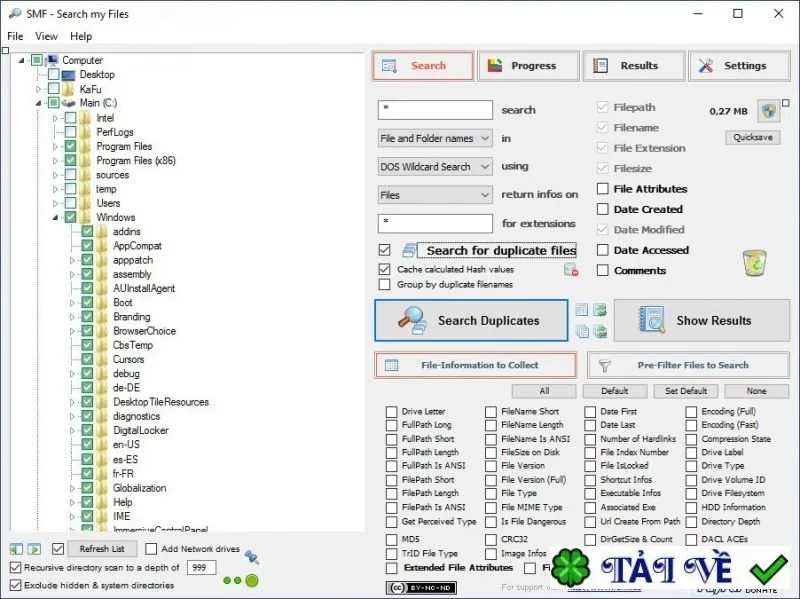
Task: Open the View menu
Action: (x=46, y=36)
